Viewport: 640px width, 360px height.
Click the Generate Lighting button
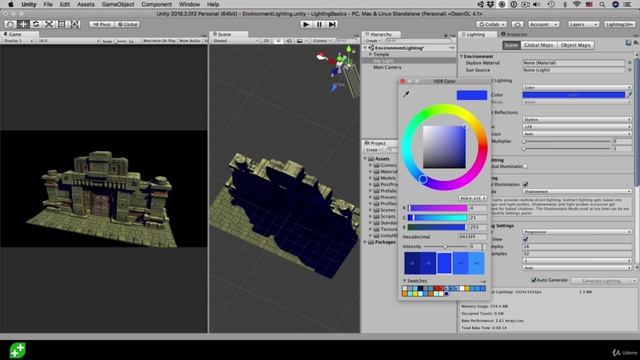click(601, 281)
